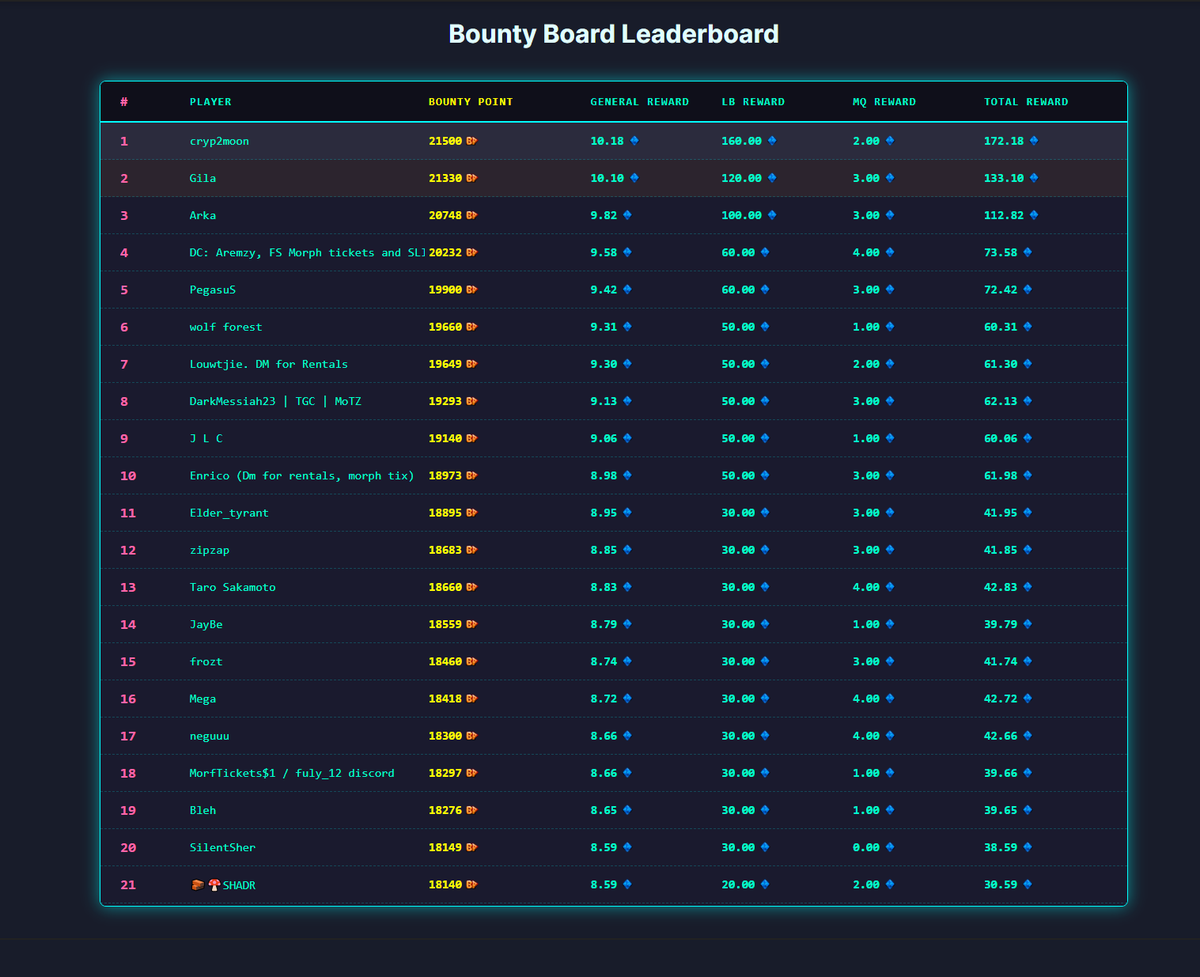
Task: Click the gem icon next to 60.06 total
Action: click(x=1028, y=438)
